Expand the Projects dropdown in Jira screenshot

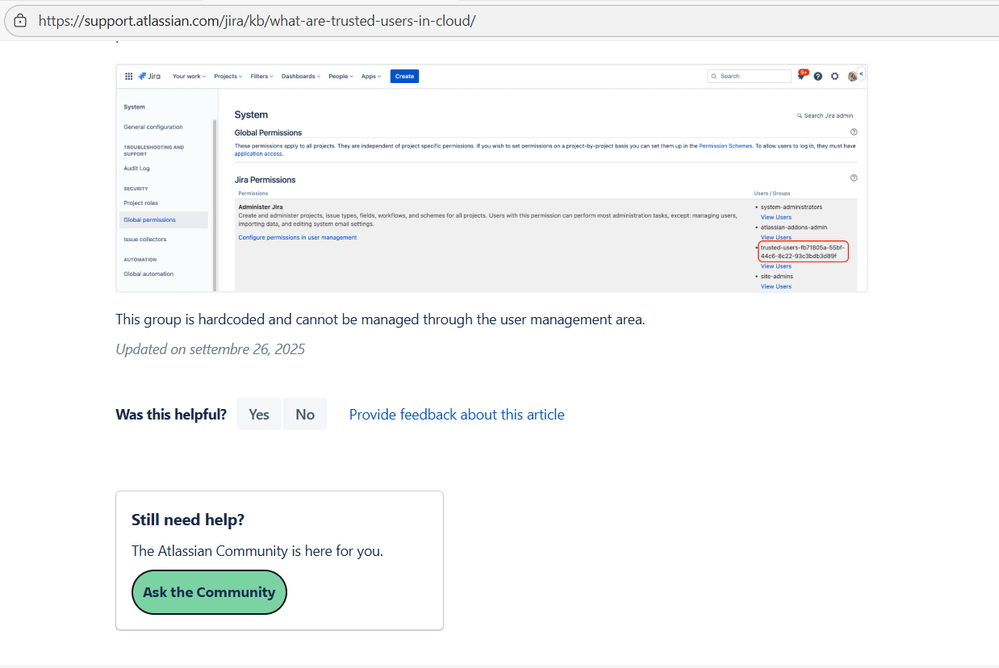click(228, 76)
